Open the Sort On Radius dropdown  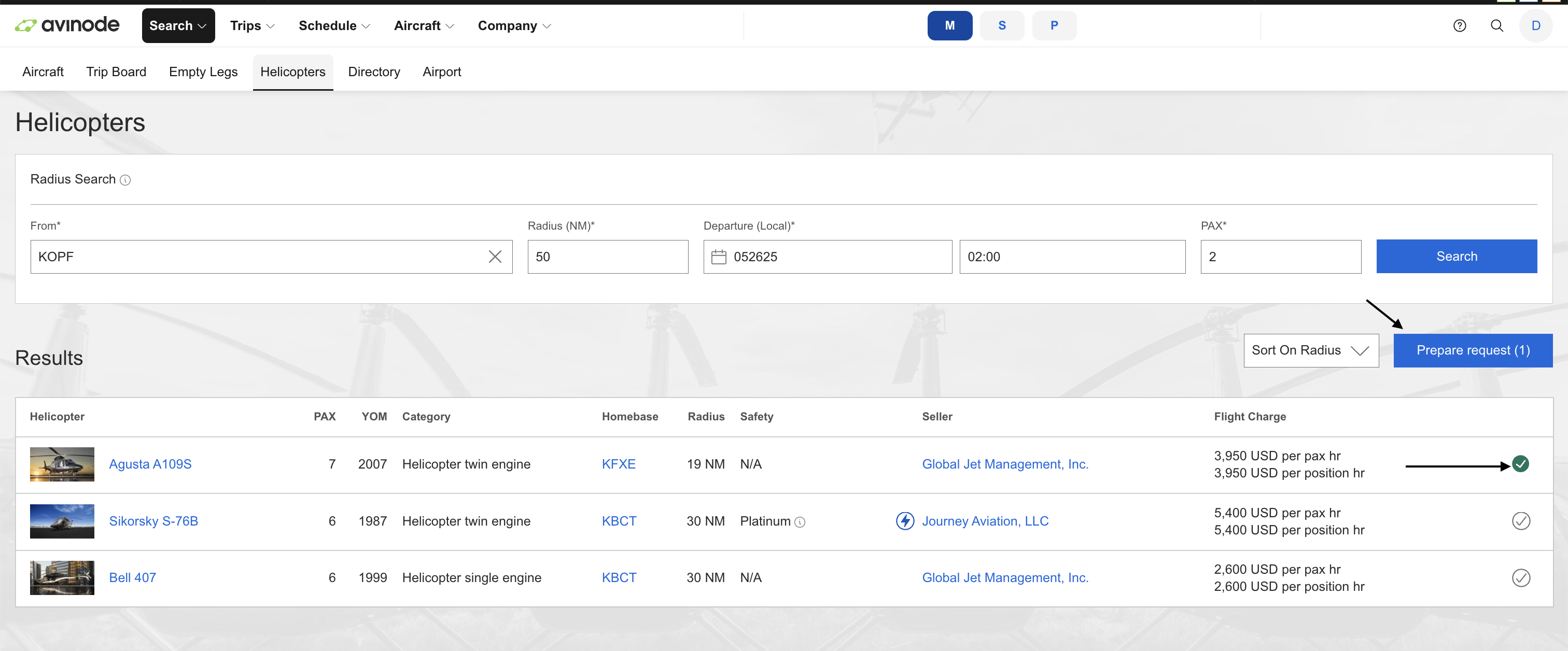(x=1310, y=350)
